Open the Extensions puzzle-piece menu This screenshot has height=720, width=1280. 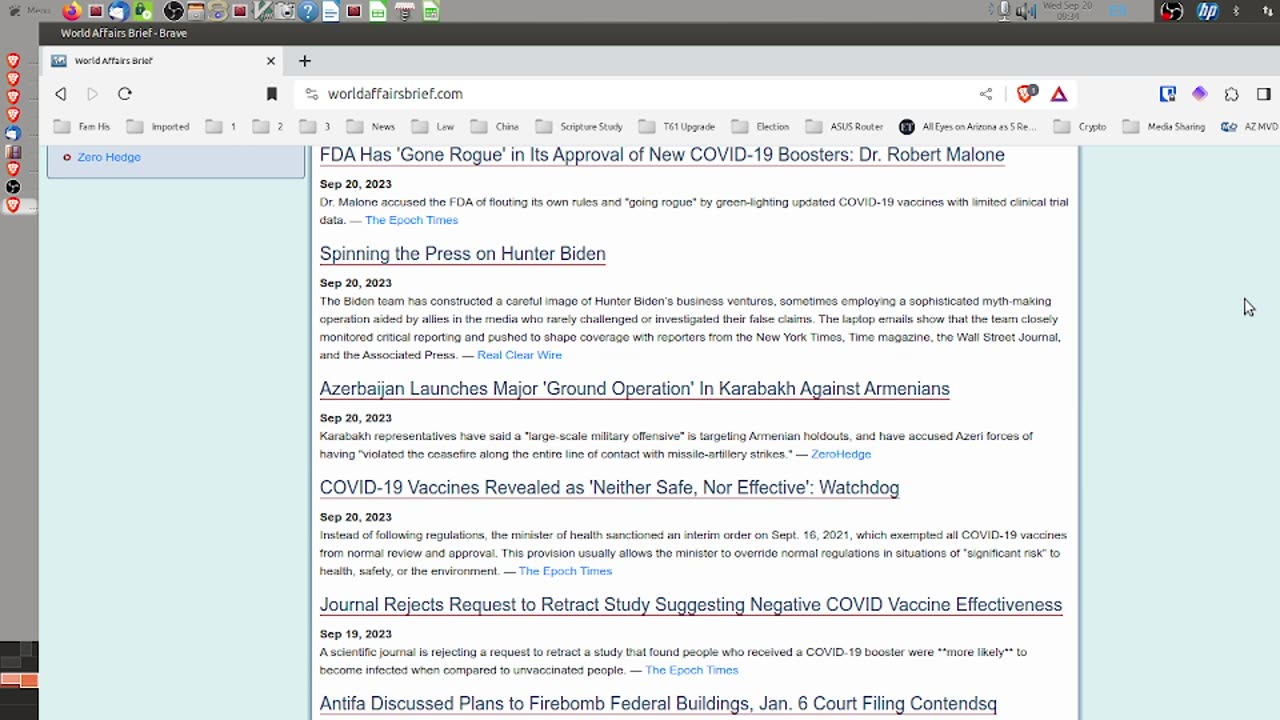[x=1231, y=94]
